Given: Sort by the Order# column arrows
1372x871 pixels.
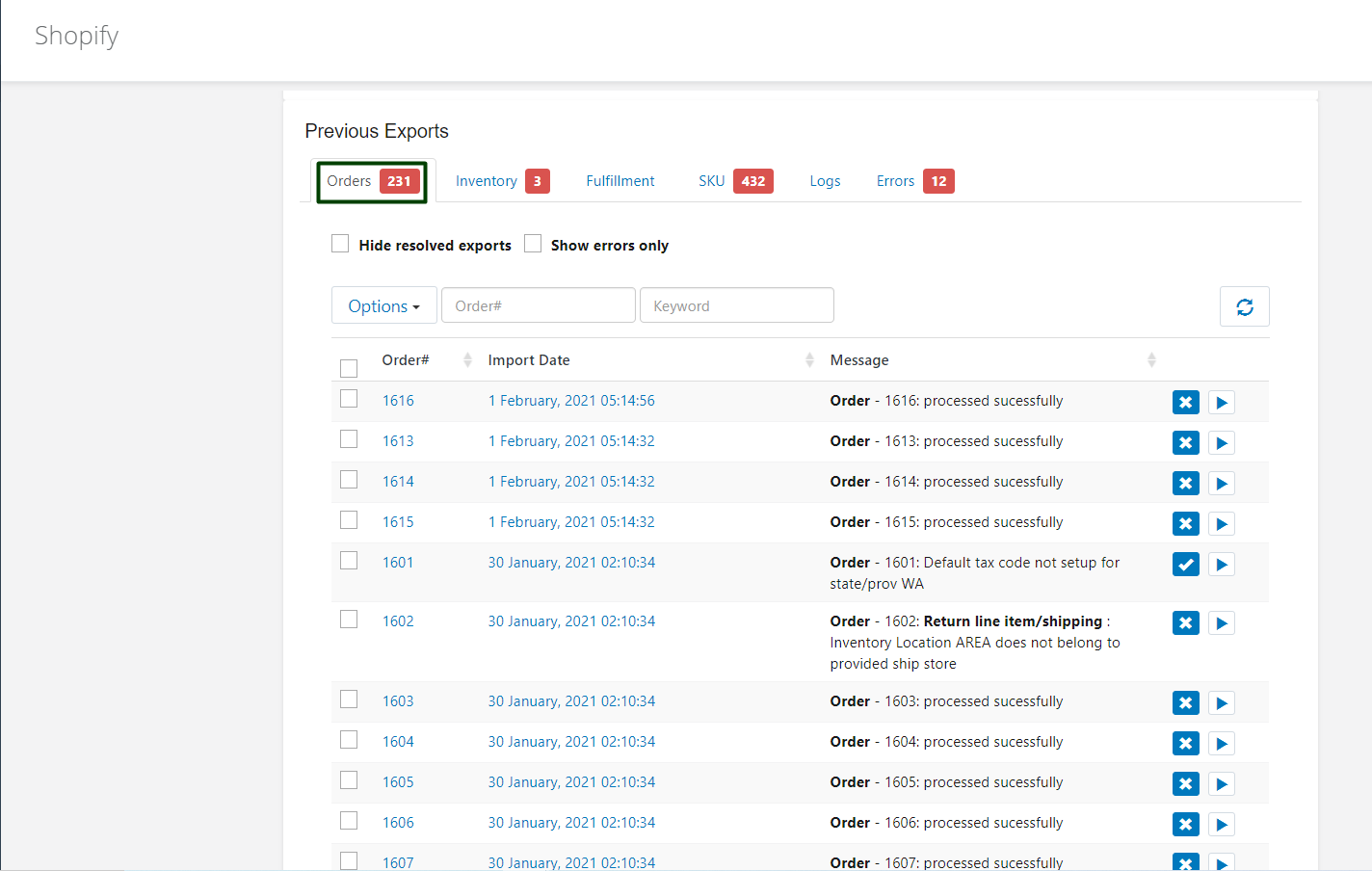Looking at the screenshot, I should (467, 360).
